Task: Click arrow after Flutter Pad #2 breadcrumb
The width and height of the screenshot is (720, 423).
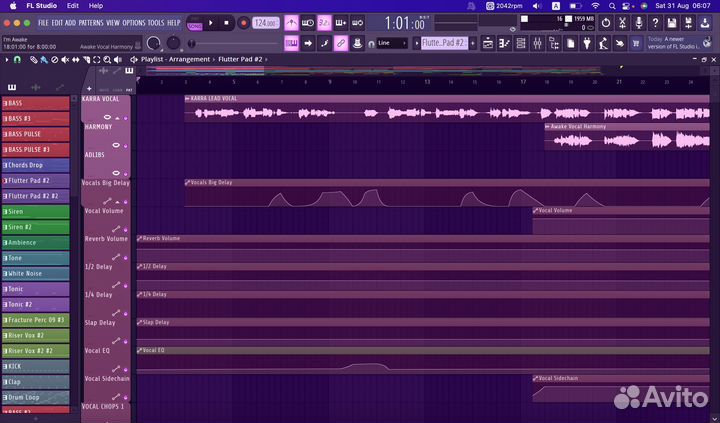Action: (266, 60)
